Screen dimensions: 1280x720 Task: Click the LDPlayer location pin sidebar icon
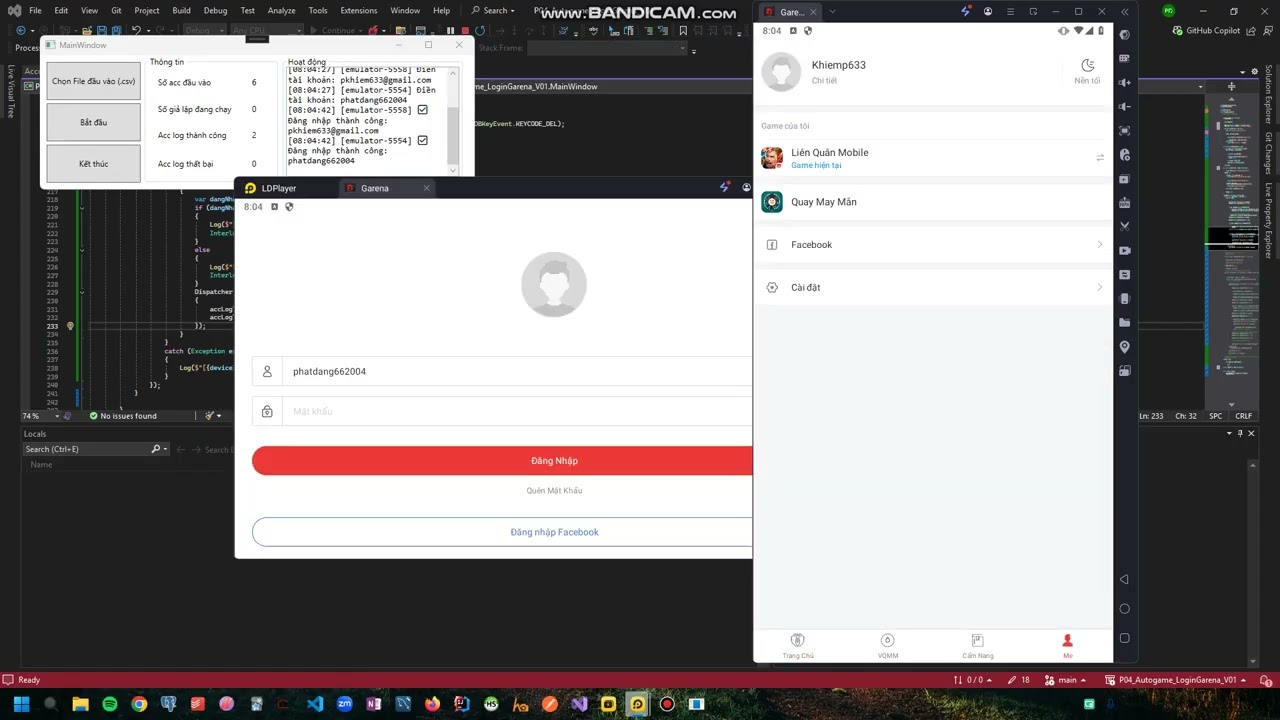[1125, 347]
